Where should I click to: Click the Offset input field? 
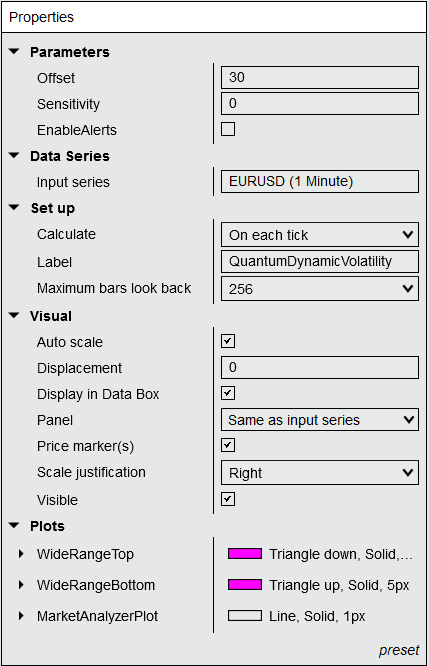click(x=320, y=77)
